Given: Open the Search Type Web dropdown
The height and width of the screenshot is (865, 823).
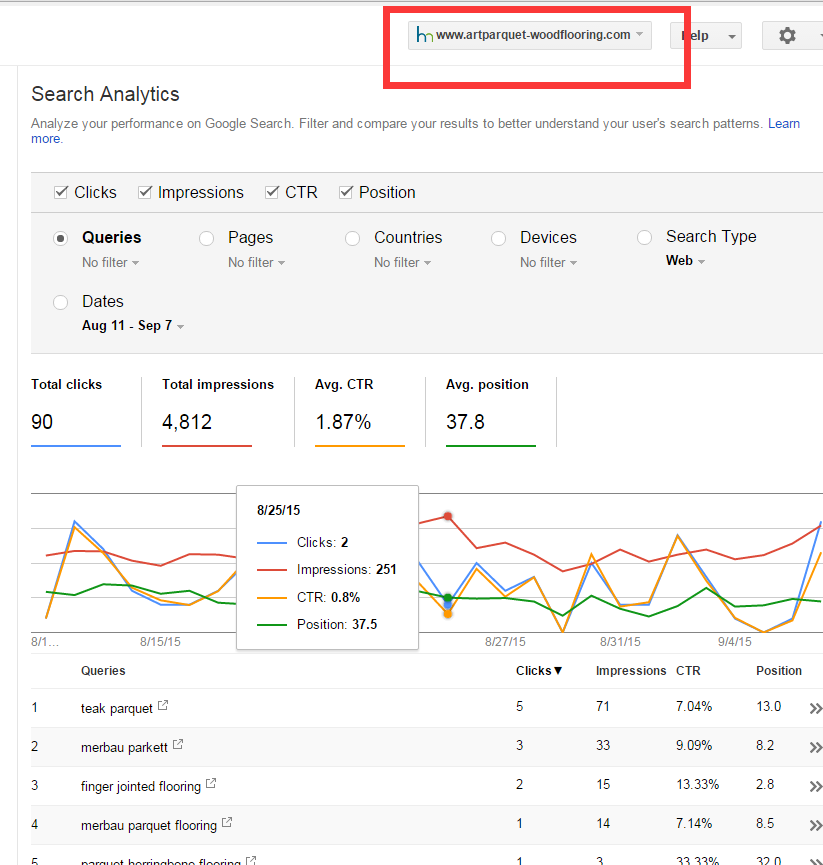Looking at the screenshot, I should (x=685, y=260).
